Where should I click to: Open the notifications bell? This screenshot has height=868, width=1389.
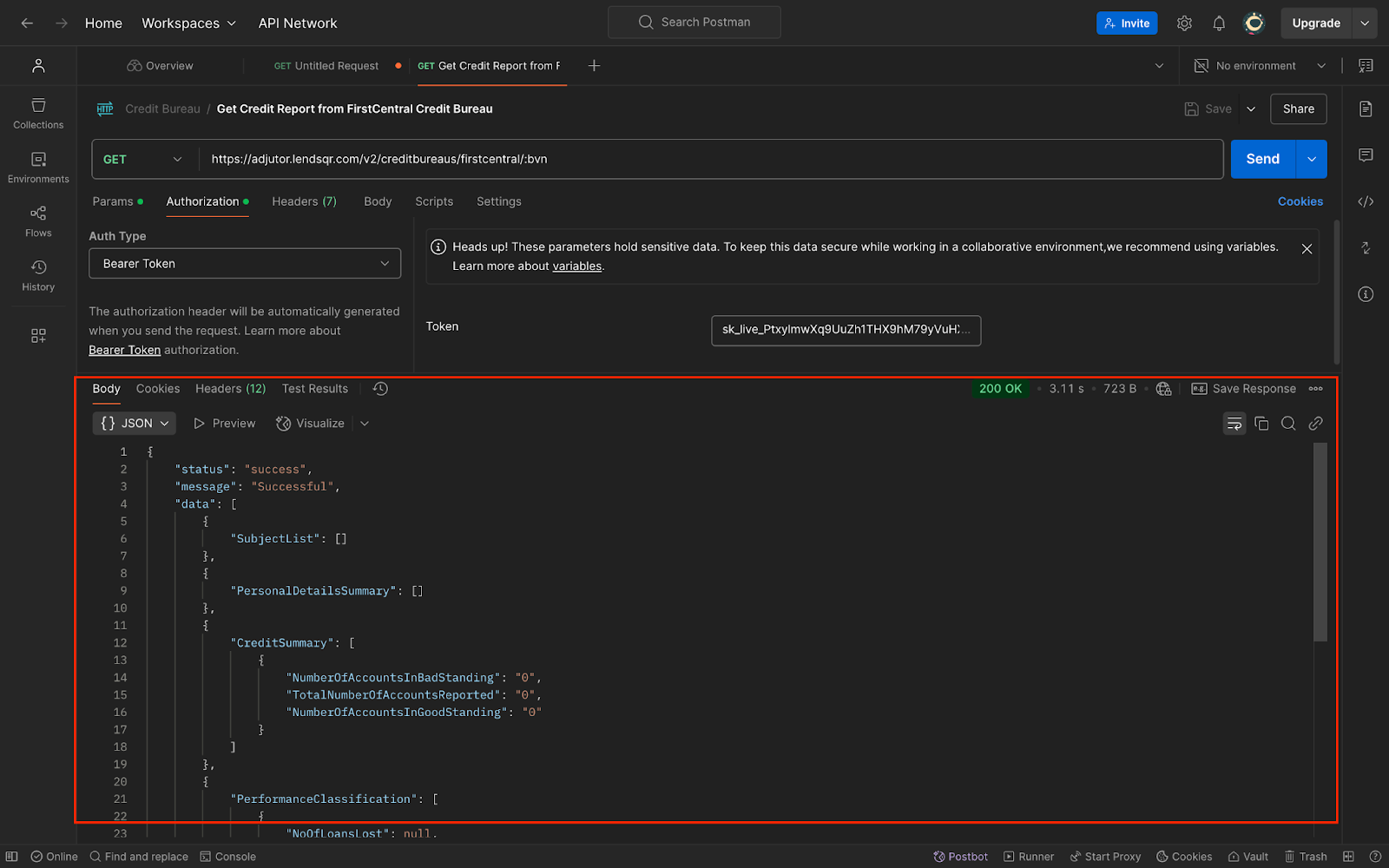(x=1219, y=23)
